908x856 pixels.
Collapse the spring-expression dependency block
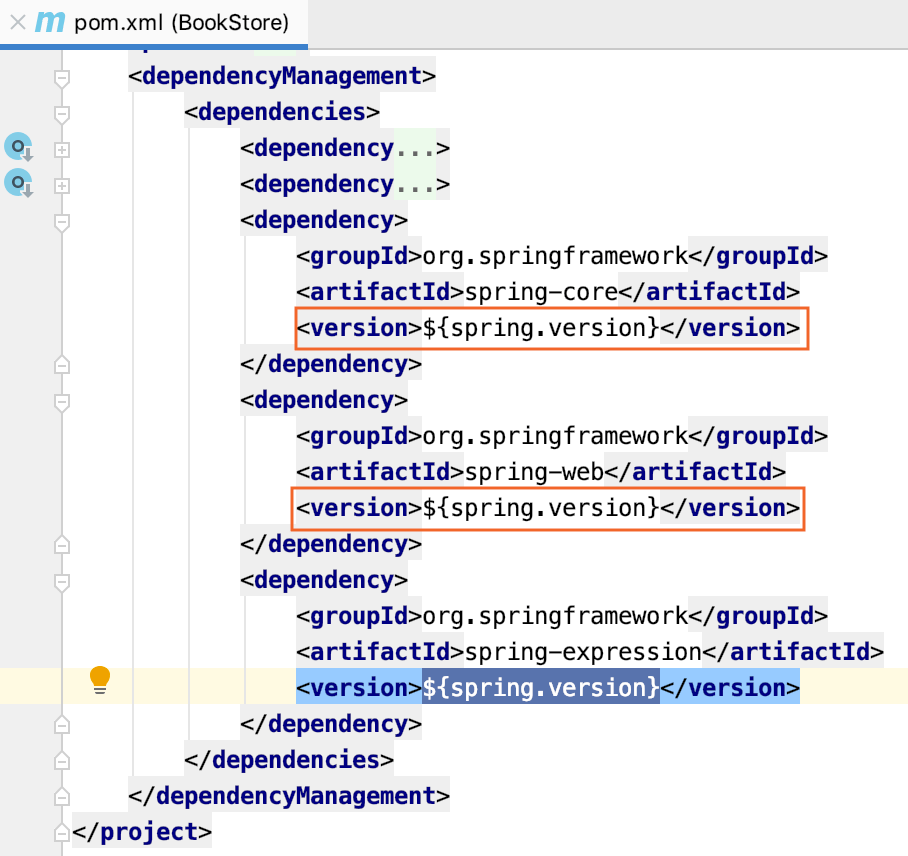coord(62,582)
